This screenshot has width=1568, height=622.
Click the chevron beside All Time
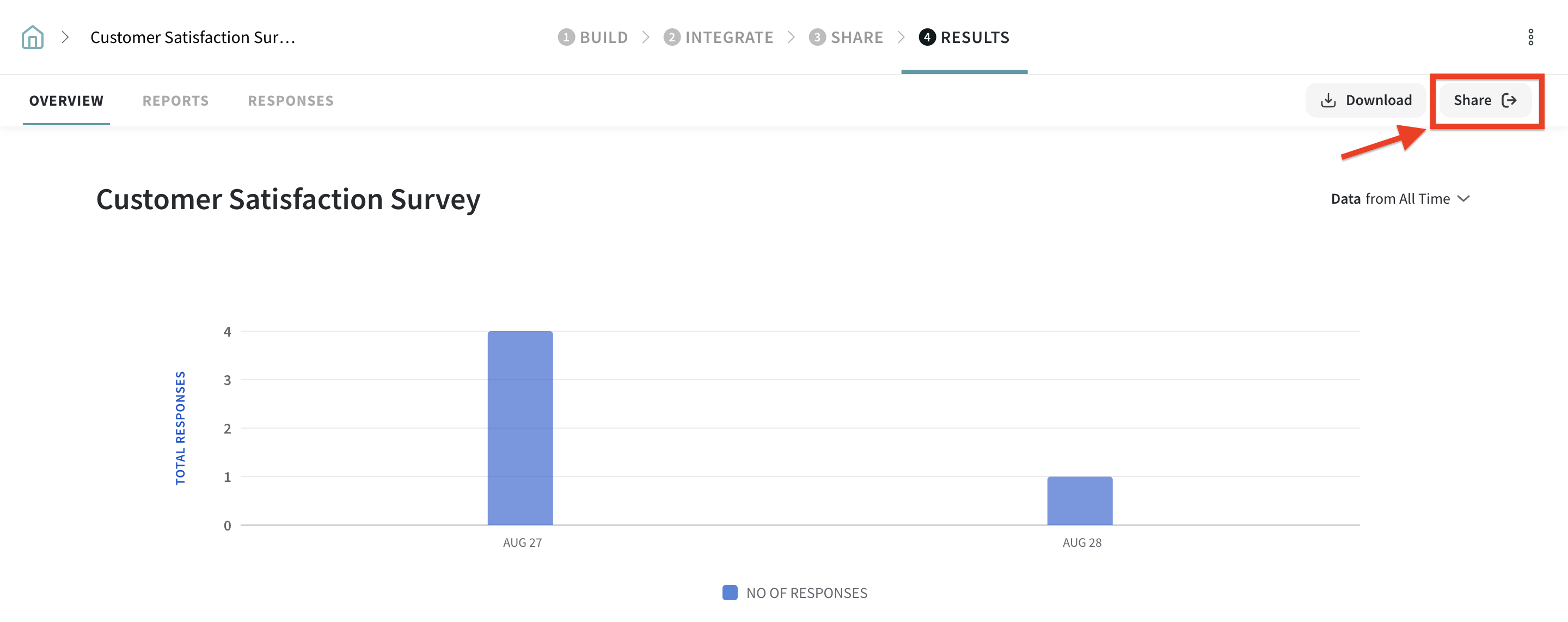pyautogui.click(x=1464, y=199)
